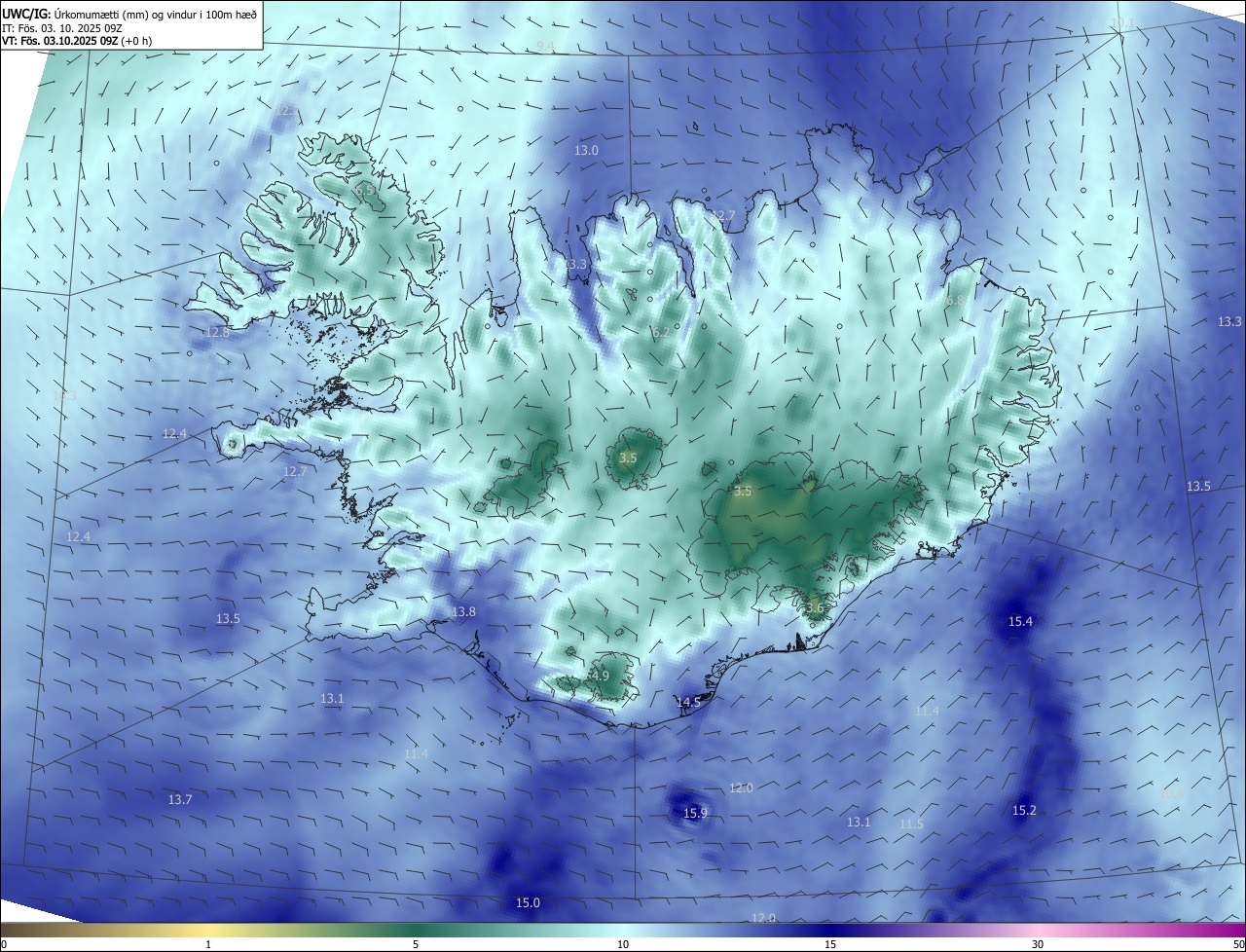Click the 5 tick on the color scale
This screenshot has width=1246, height=952.
point(416,944)
